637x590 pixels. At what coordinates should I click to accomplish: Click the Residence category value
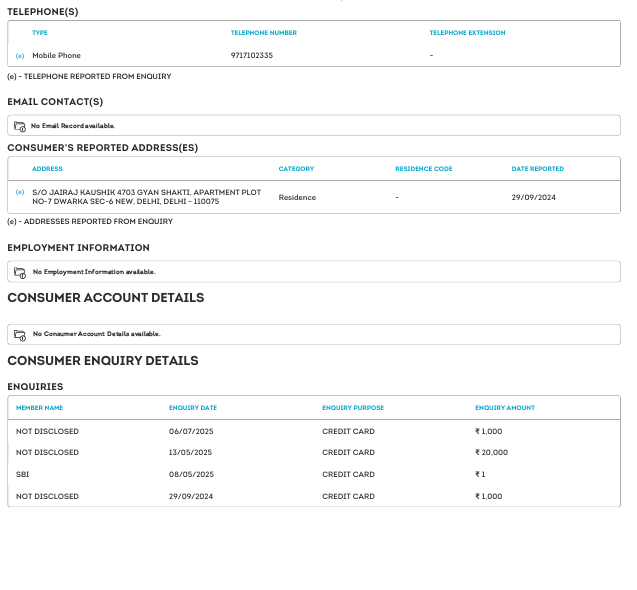coord(297,197)
